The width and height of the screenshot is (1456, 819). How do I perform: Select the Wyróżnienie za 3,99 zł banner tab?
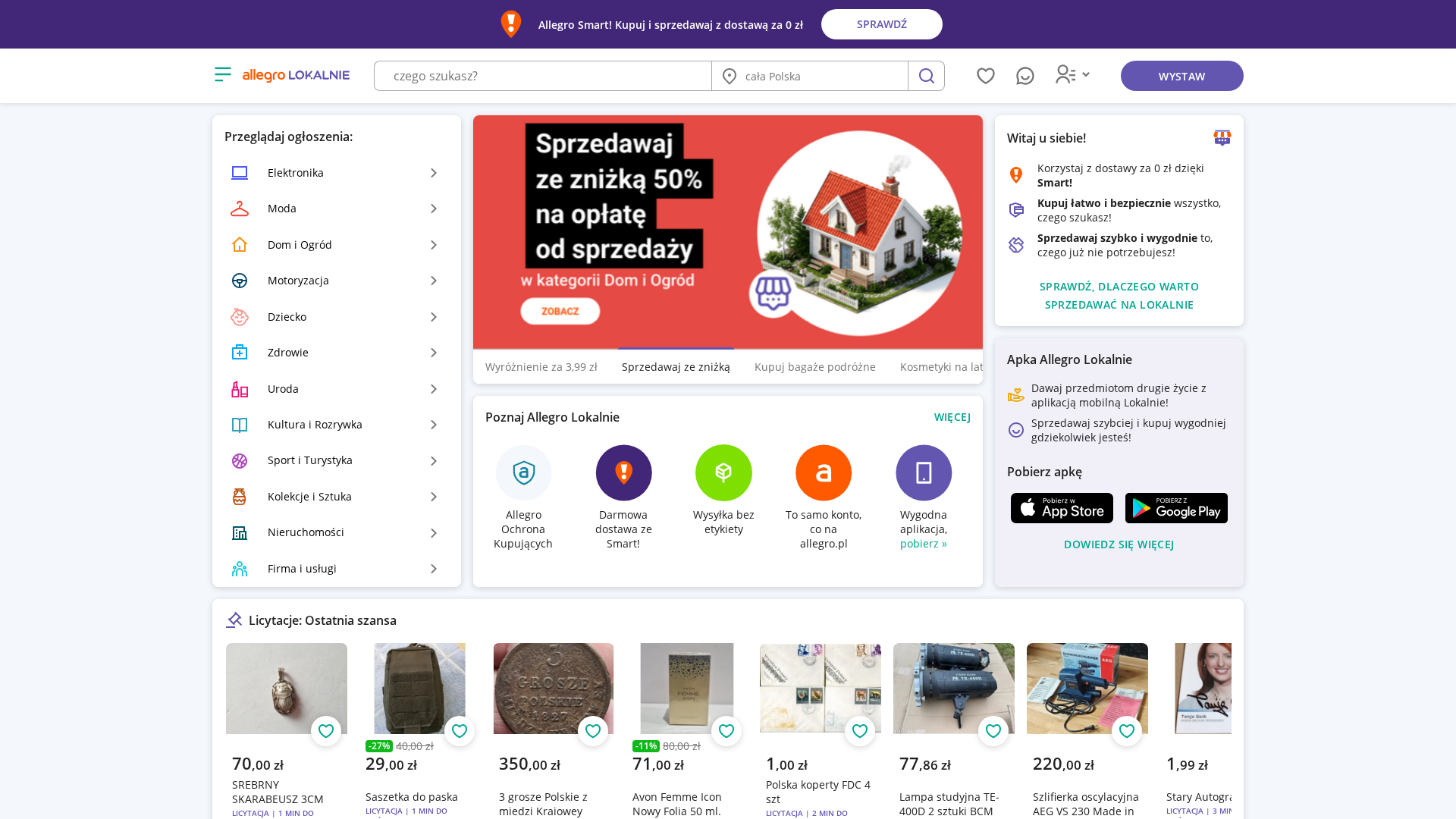pyautogui.click(x=541, y=367)
